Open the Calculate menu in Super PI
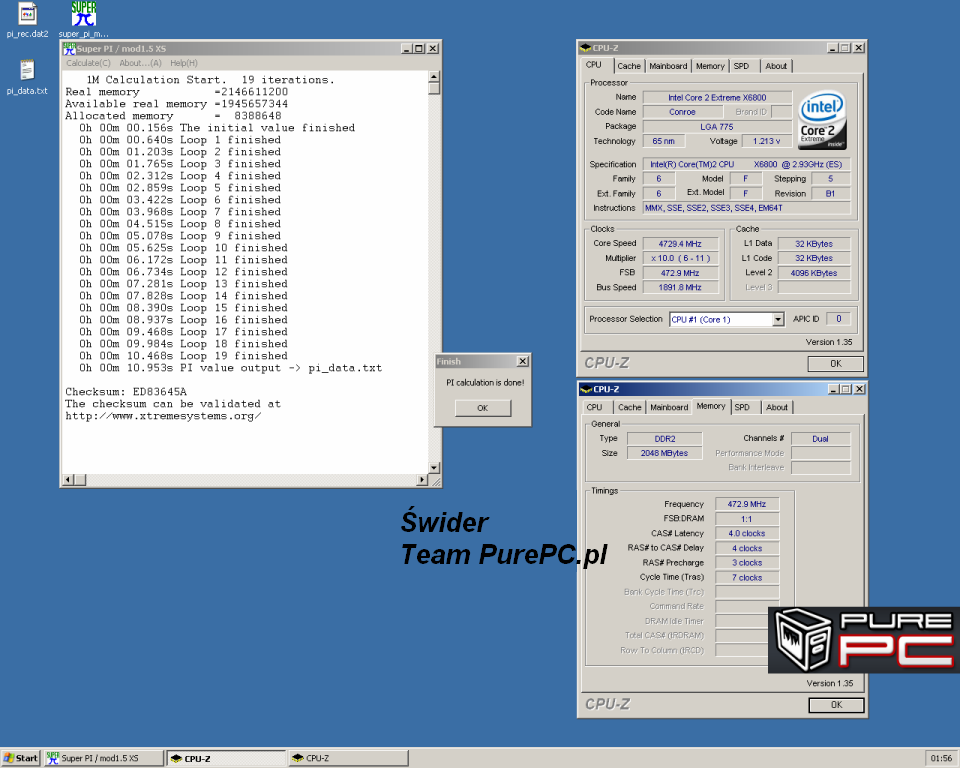Screen dimensions: 960x768 pyautogui.click(x=88, y=63)
